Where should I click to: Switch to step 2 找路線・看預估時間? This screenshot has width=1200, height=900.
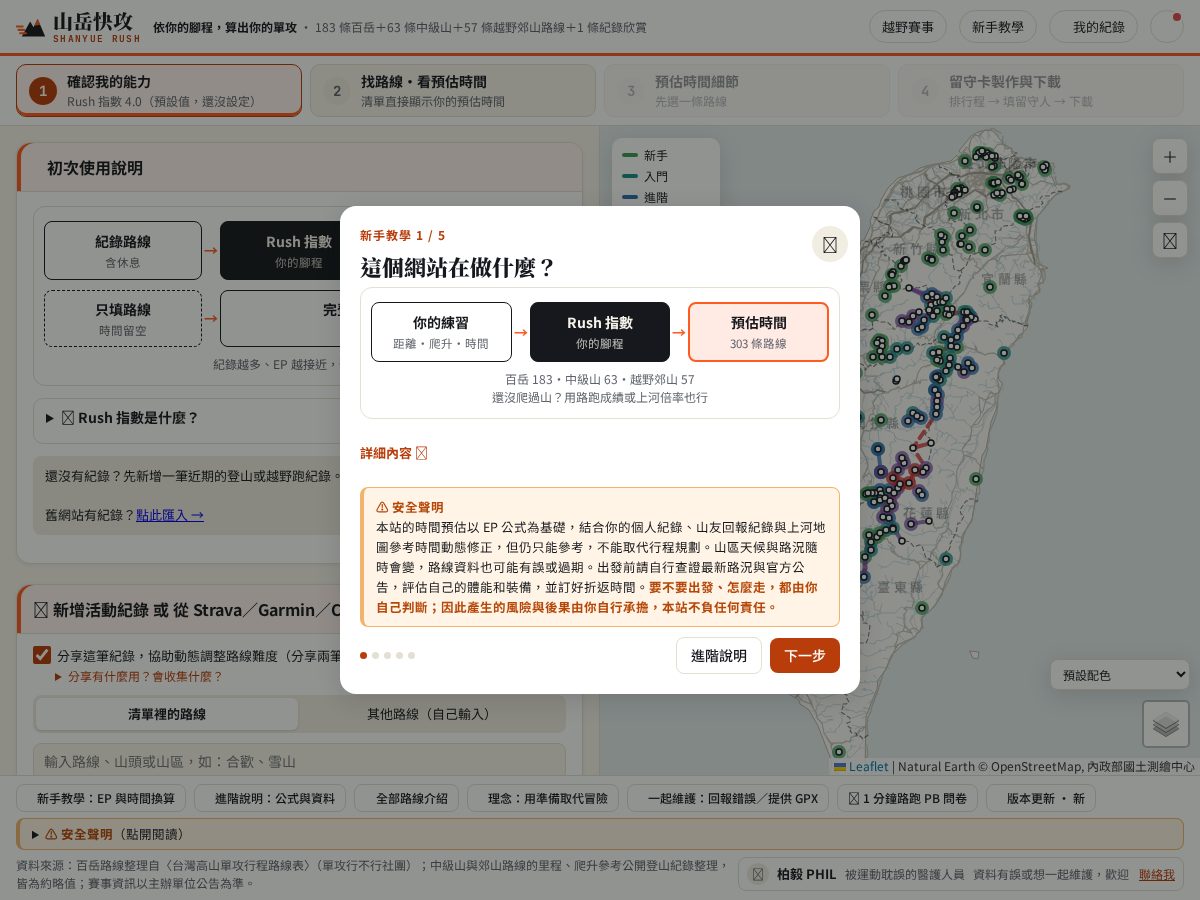(453, 91)
